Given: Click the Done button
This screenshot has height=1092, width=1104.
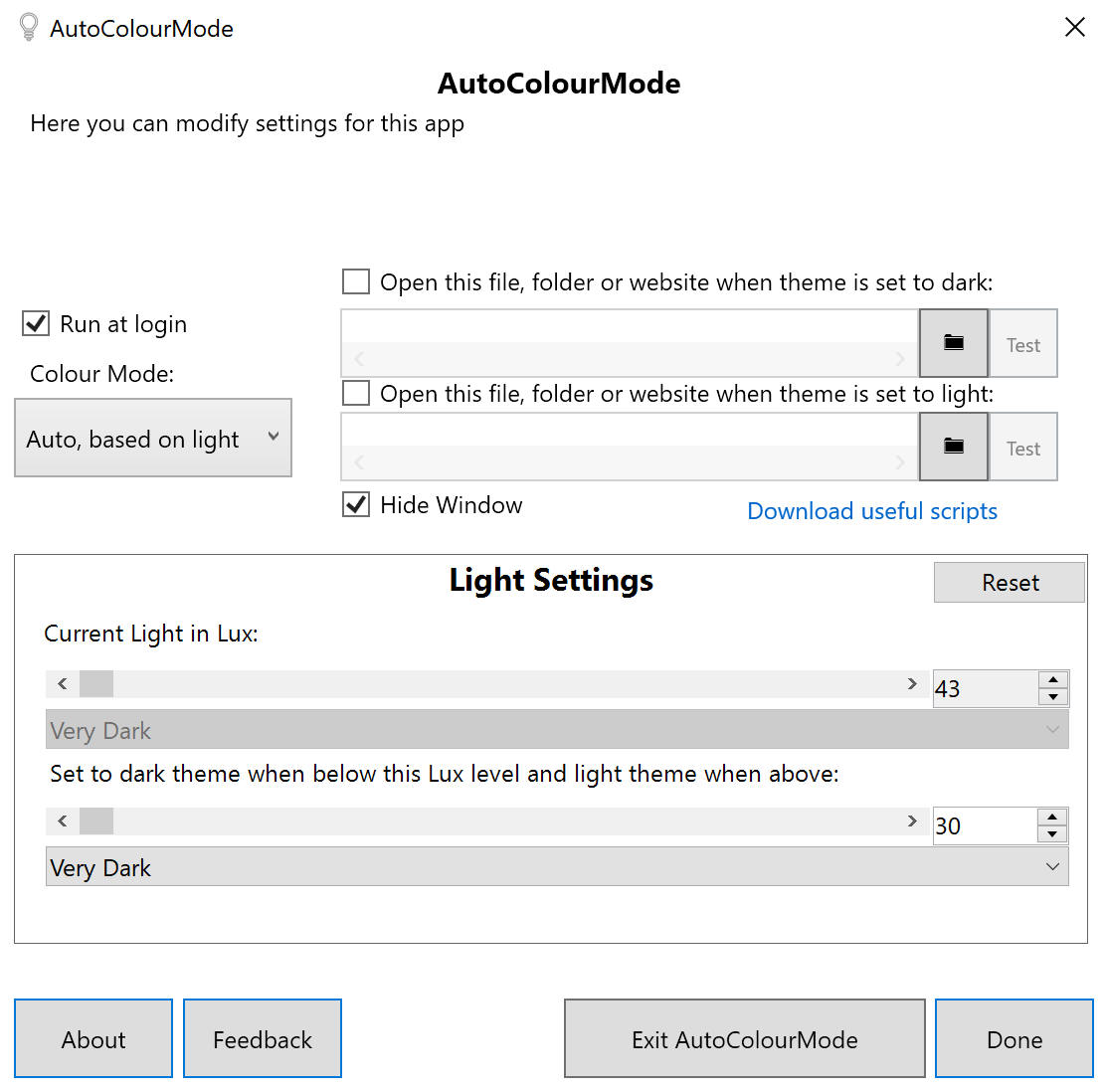Looking at the screenshot, I should (1013, 1039).
